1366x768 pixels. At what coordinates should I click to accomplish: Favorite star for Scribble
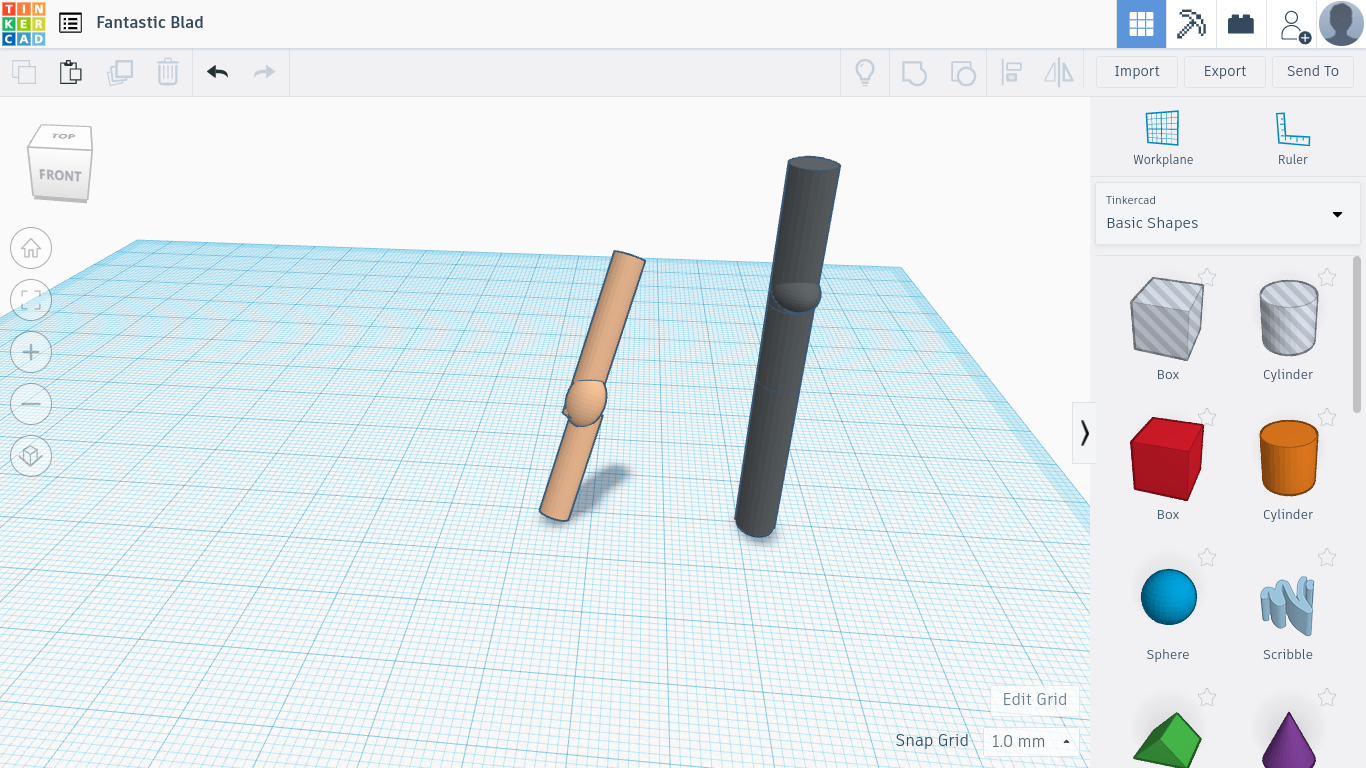(x=1327, y=557)
